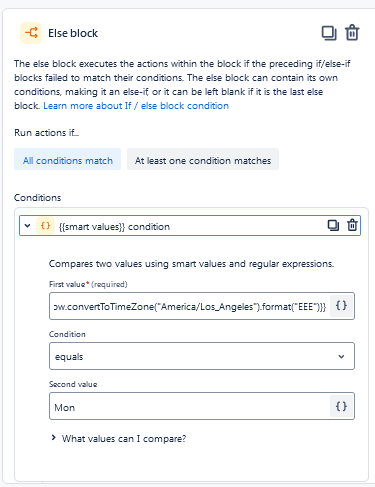Screen dimensions: 375x487
Task: Click the dropdown arrow beside equals
Action: tap(341, 356)
